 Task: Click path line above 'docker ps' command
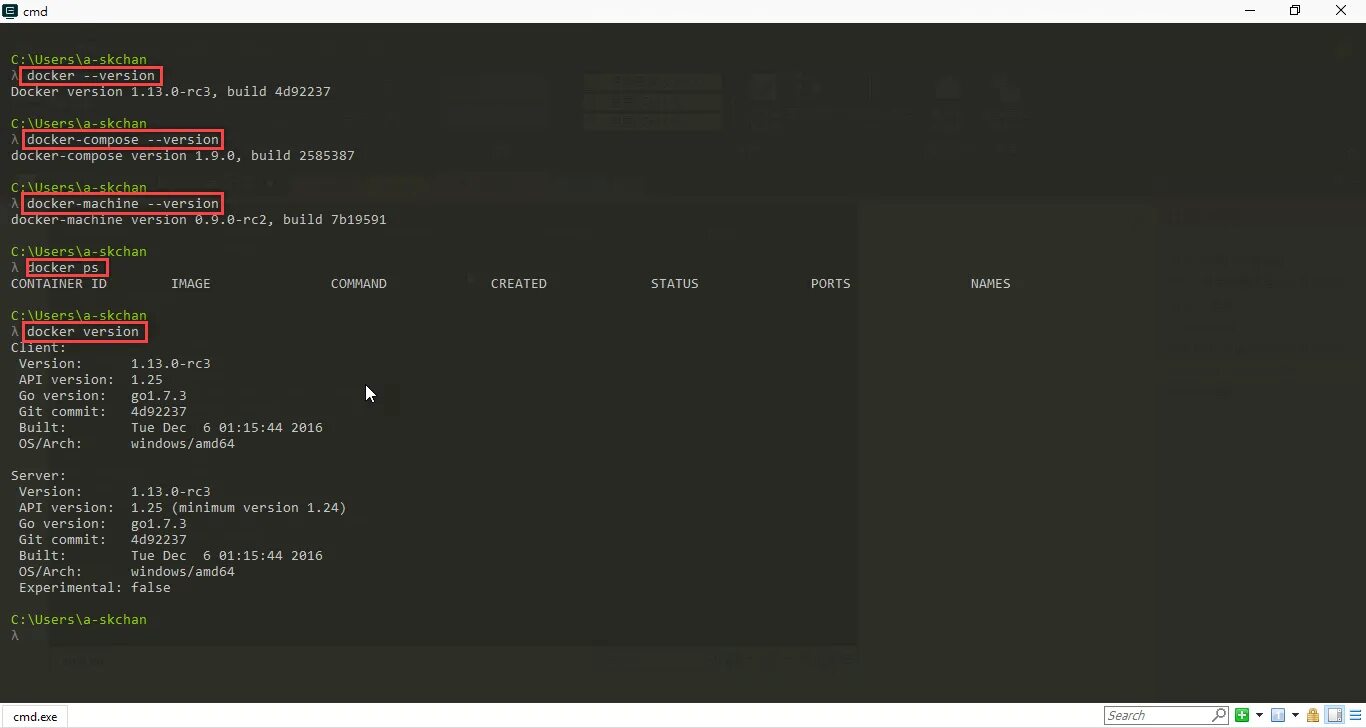click(x=79, y=252)
